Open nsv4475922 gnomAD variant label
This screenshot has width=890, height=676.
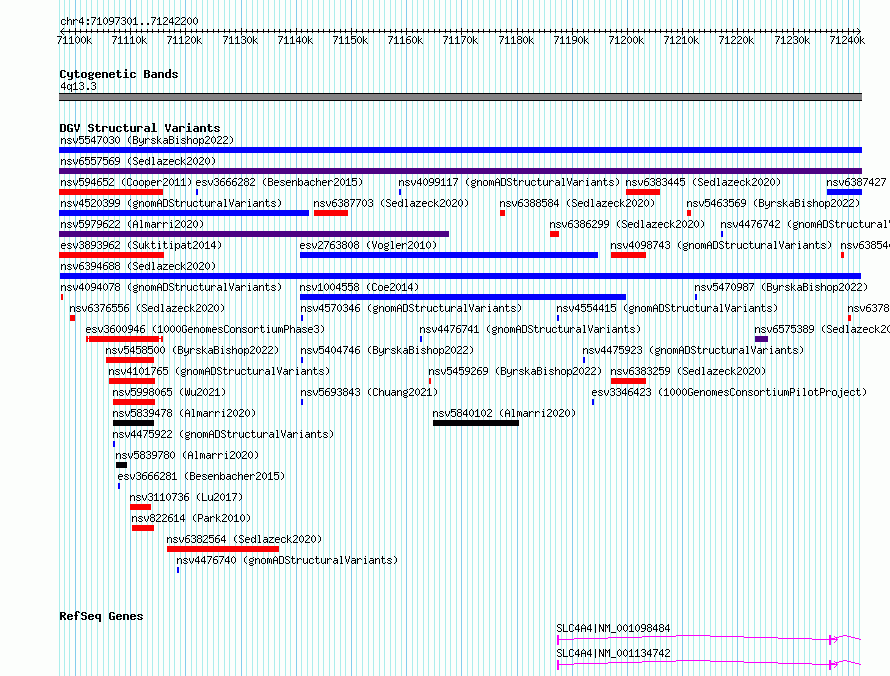223,434
